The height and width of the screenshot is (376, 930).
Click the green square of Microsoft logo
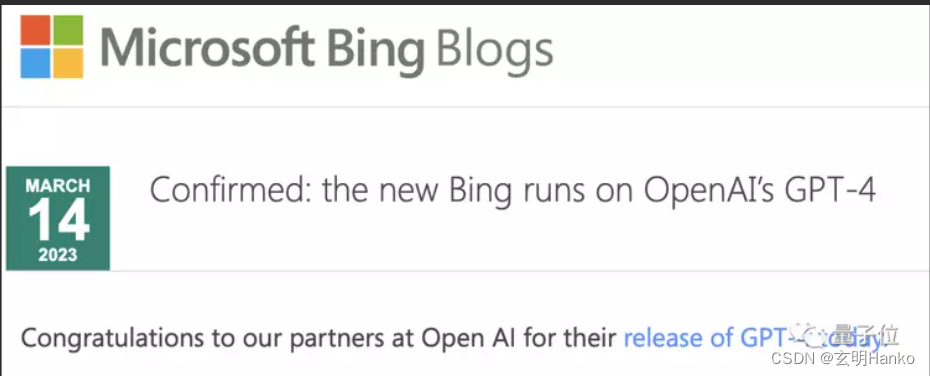[x=68, y=30]
